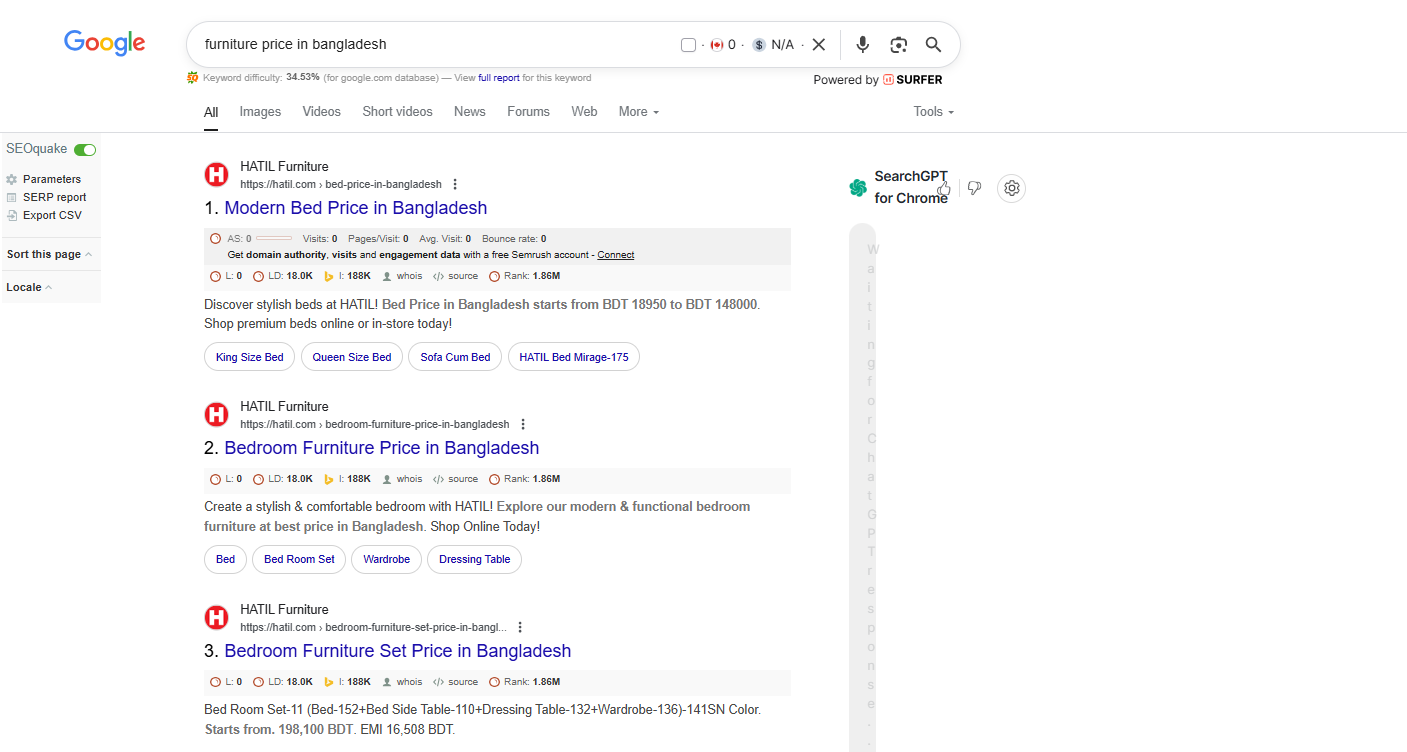Screen dimensions: 1407x752
Task: Tick the checkbox inside the search bar
Action: [688, 45]
